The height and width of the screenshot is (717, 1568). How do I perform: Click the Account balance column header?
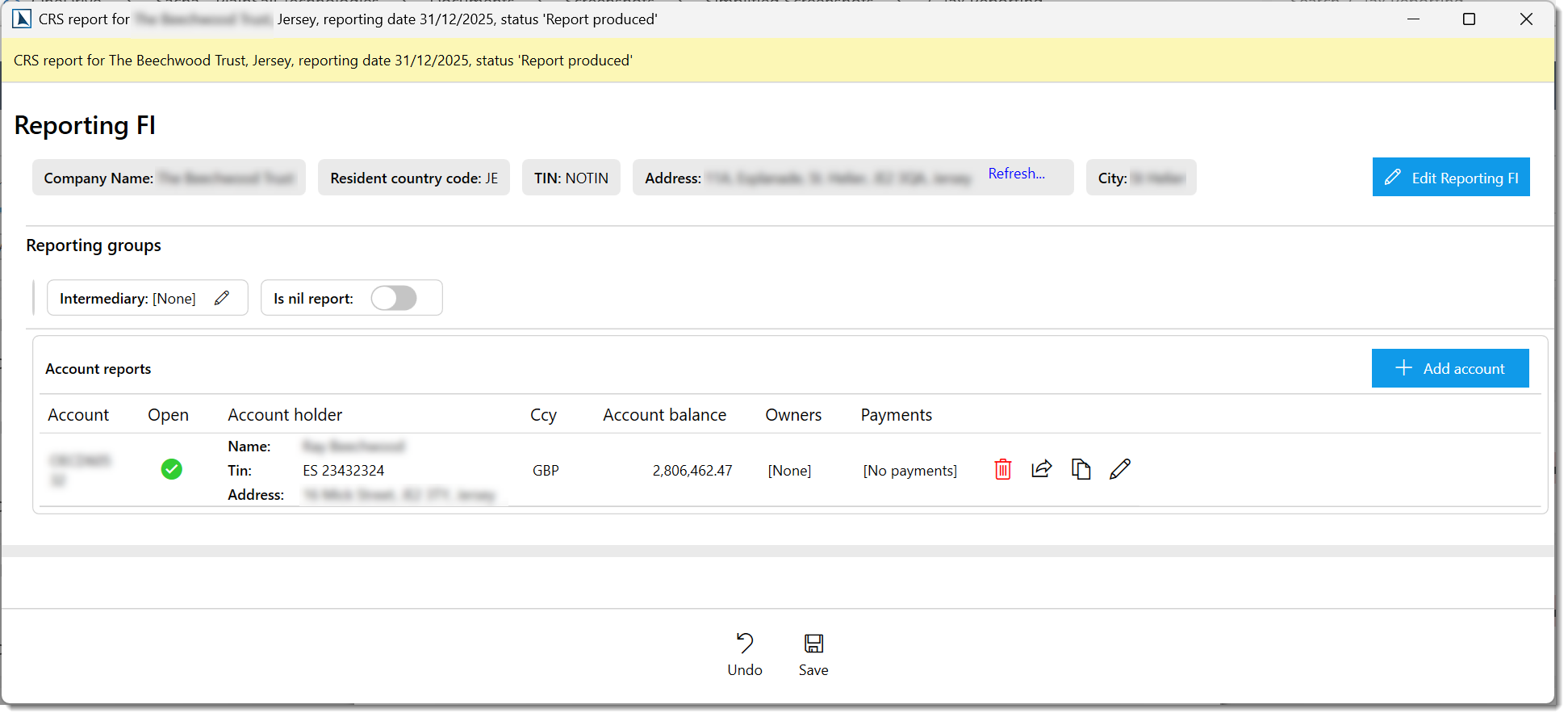pyautogui.click(x=664, y=415)
